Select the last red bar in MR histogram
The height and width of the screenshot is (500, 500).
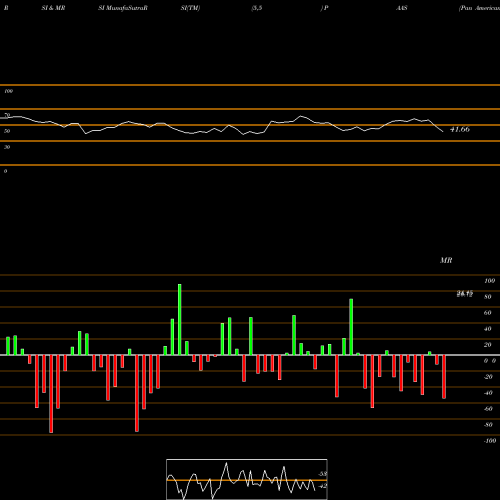pos(444,377)
